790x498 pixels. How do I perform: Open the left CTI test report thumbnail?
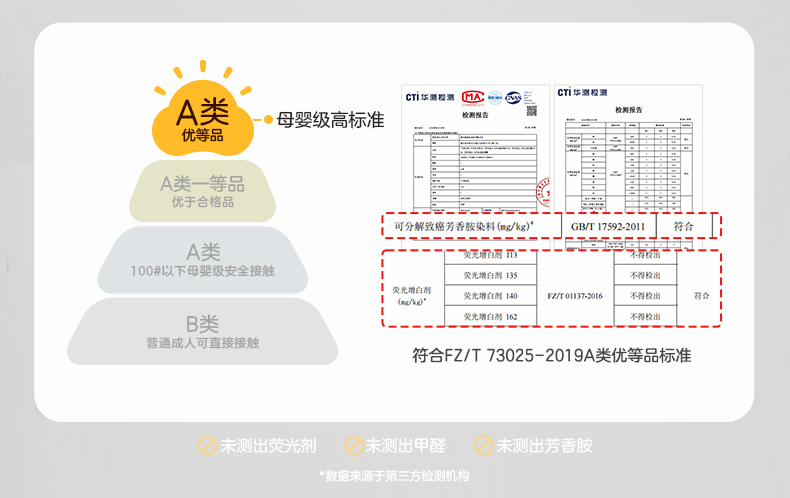[476, 149]
